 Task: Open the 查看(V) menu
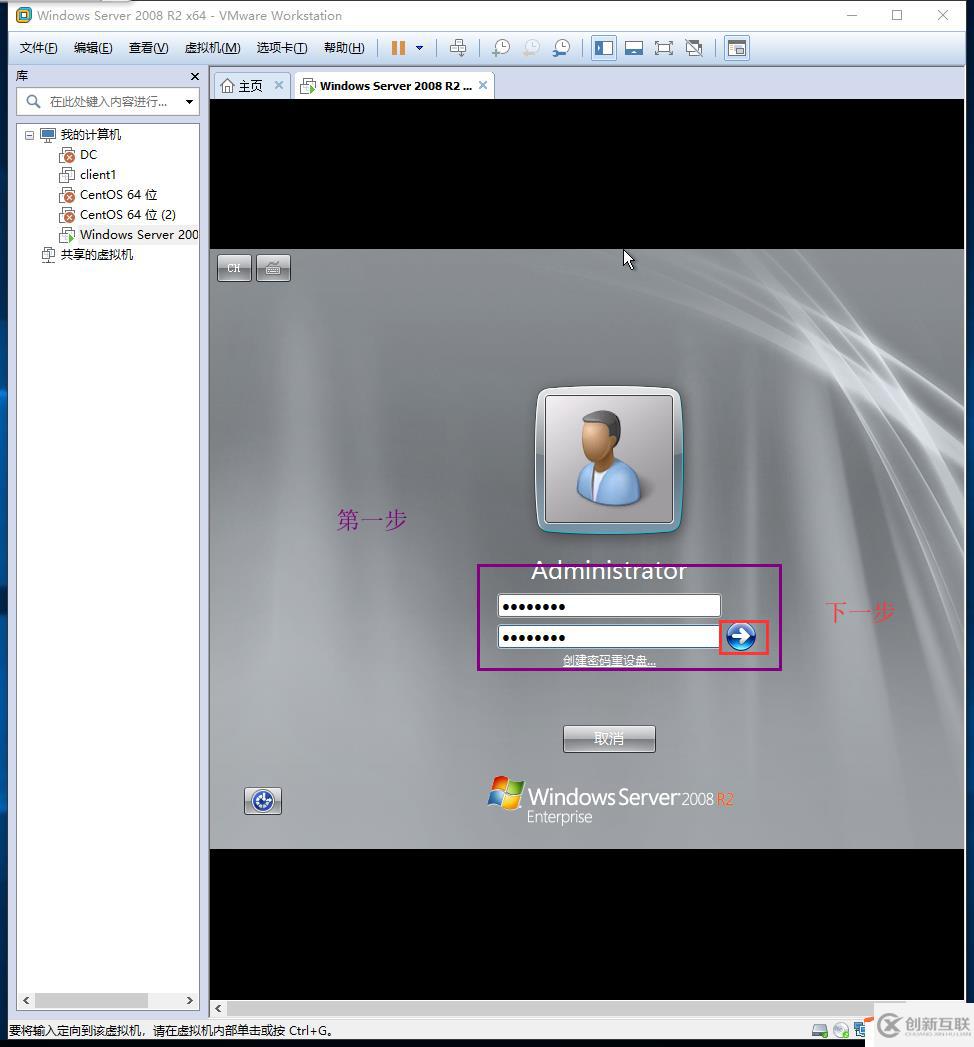click(148, 48)
